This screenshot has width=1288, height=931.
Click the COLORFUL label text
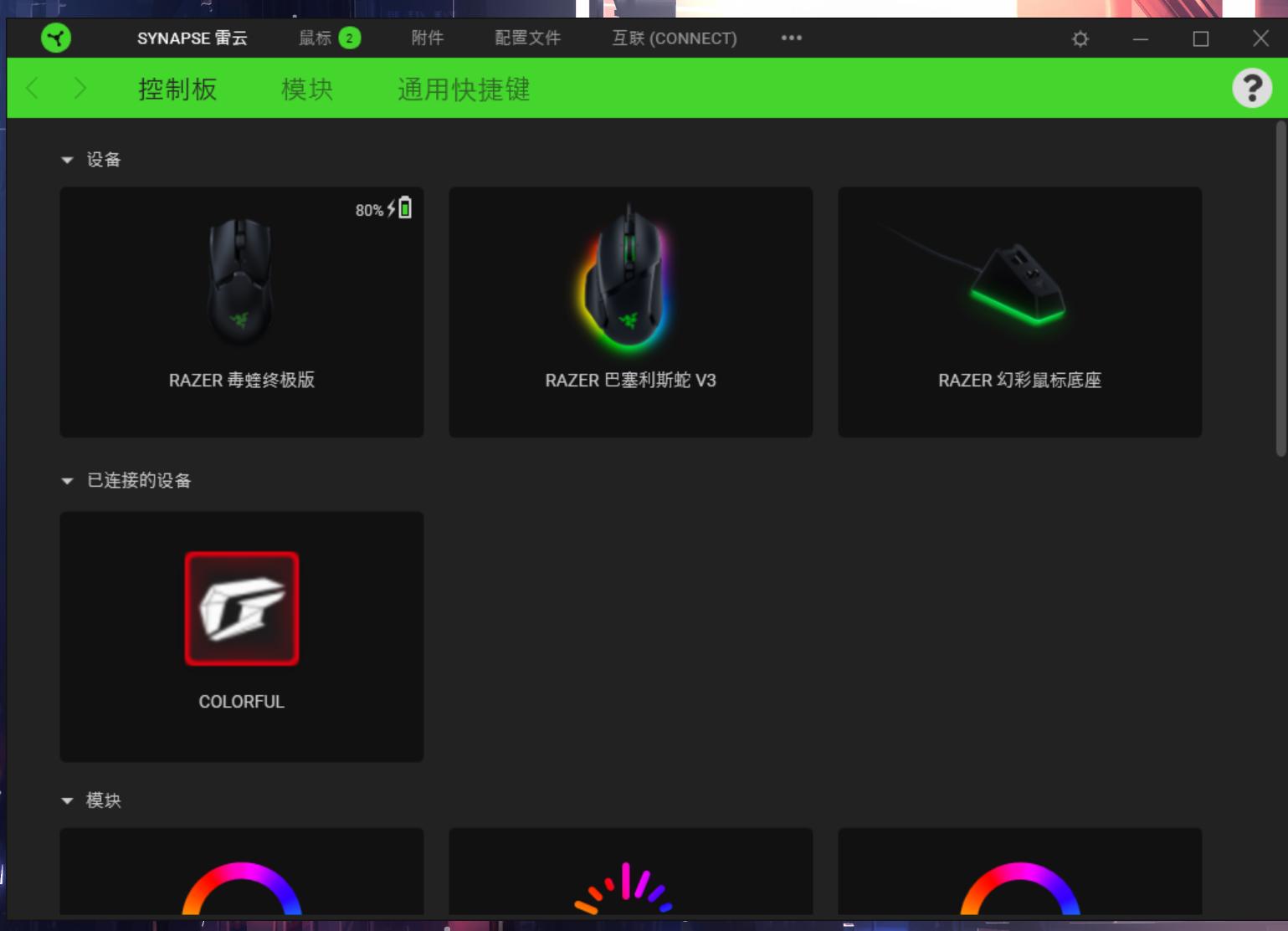(x=242, y=702)
